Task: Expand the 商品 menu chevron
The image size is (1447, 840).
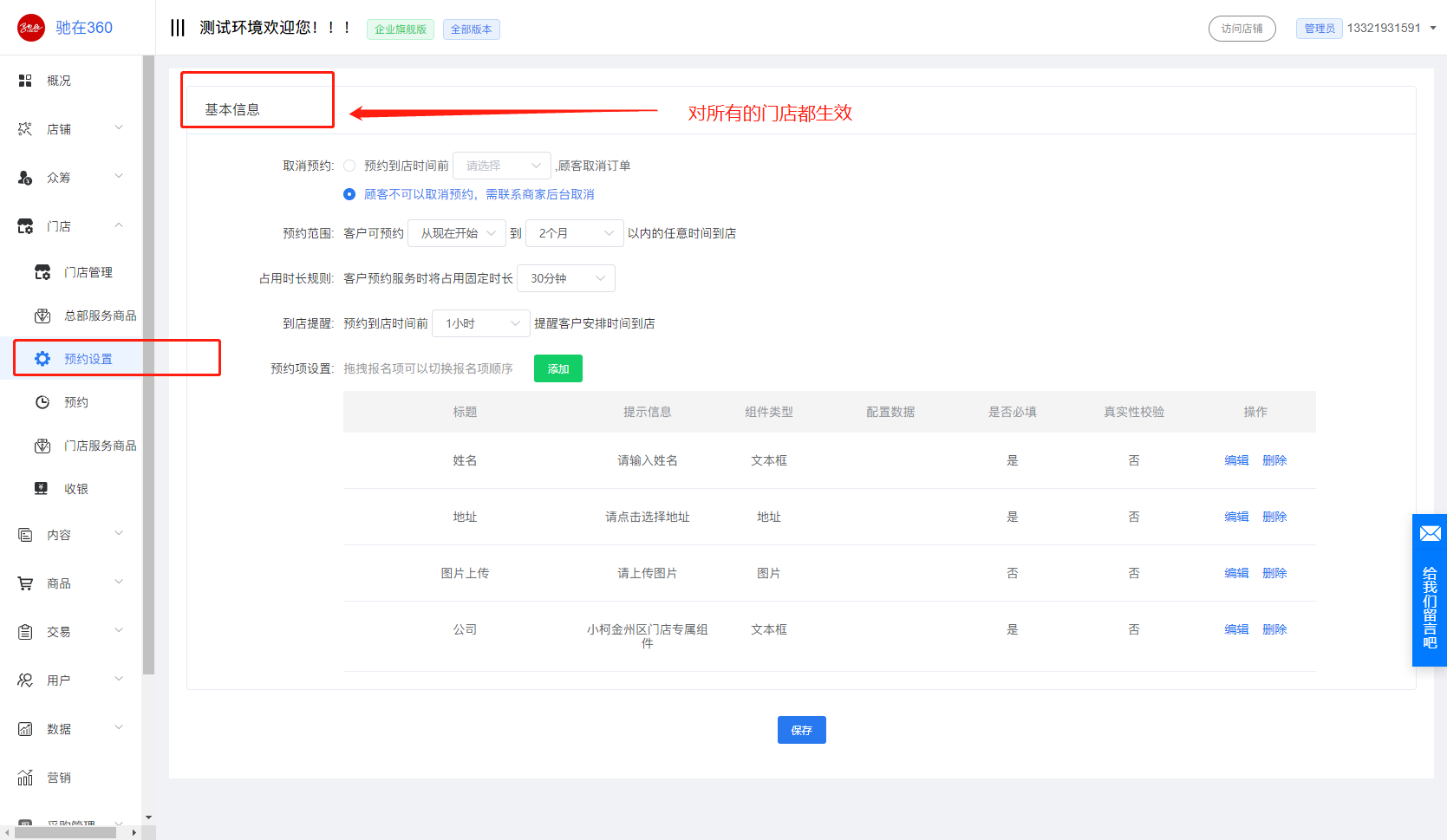Action: click(x=119, y=583)
